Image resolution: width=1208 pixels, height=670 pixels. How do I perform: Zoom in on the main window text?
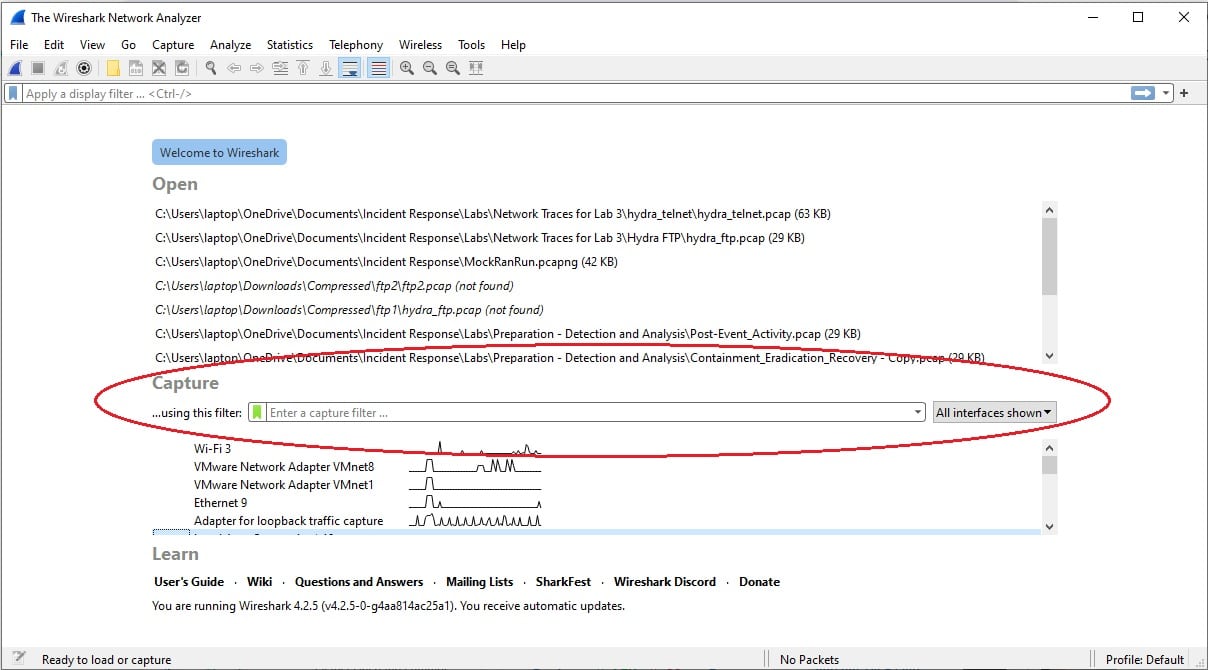click(407, 68)
